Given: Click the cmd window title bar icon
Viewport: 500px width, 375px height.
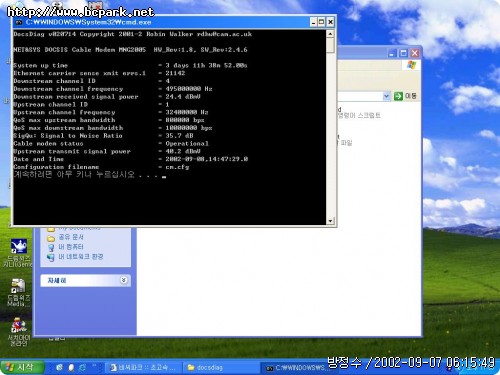Looking at the screenshot, I should pyautogui.click(x=19, y=22).
